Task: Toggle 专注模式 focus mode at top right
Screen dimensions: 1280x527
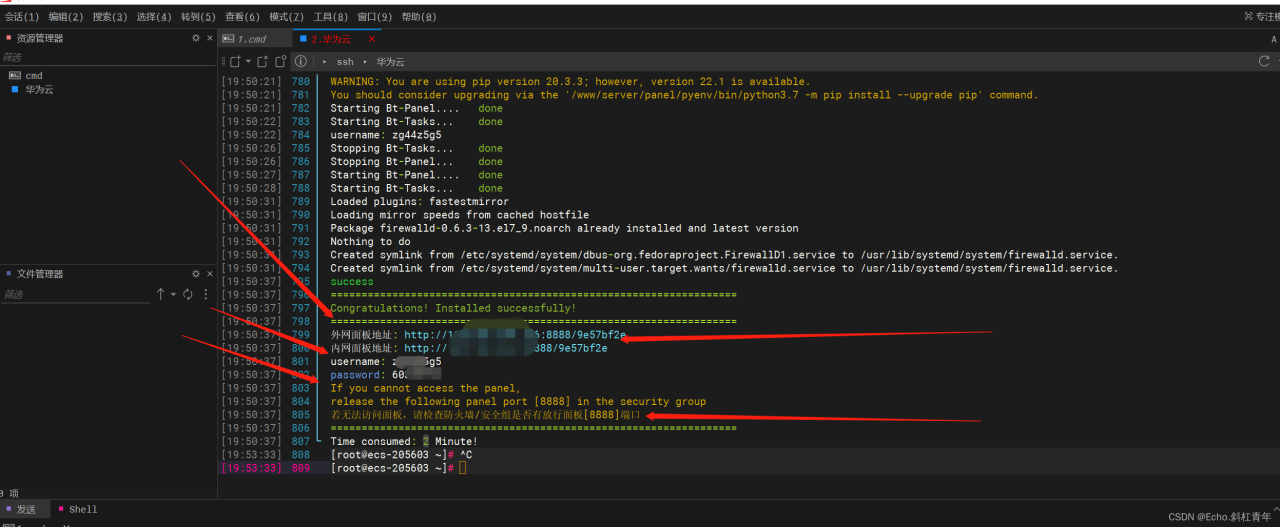Action: 1260,16
